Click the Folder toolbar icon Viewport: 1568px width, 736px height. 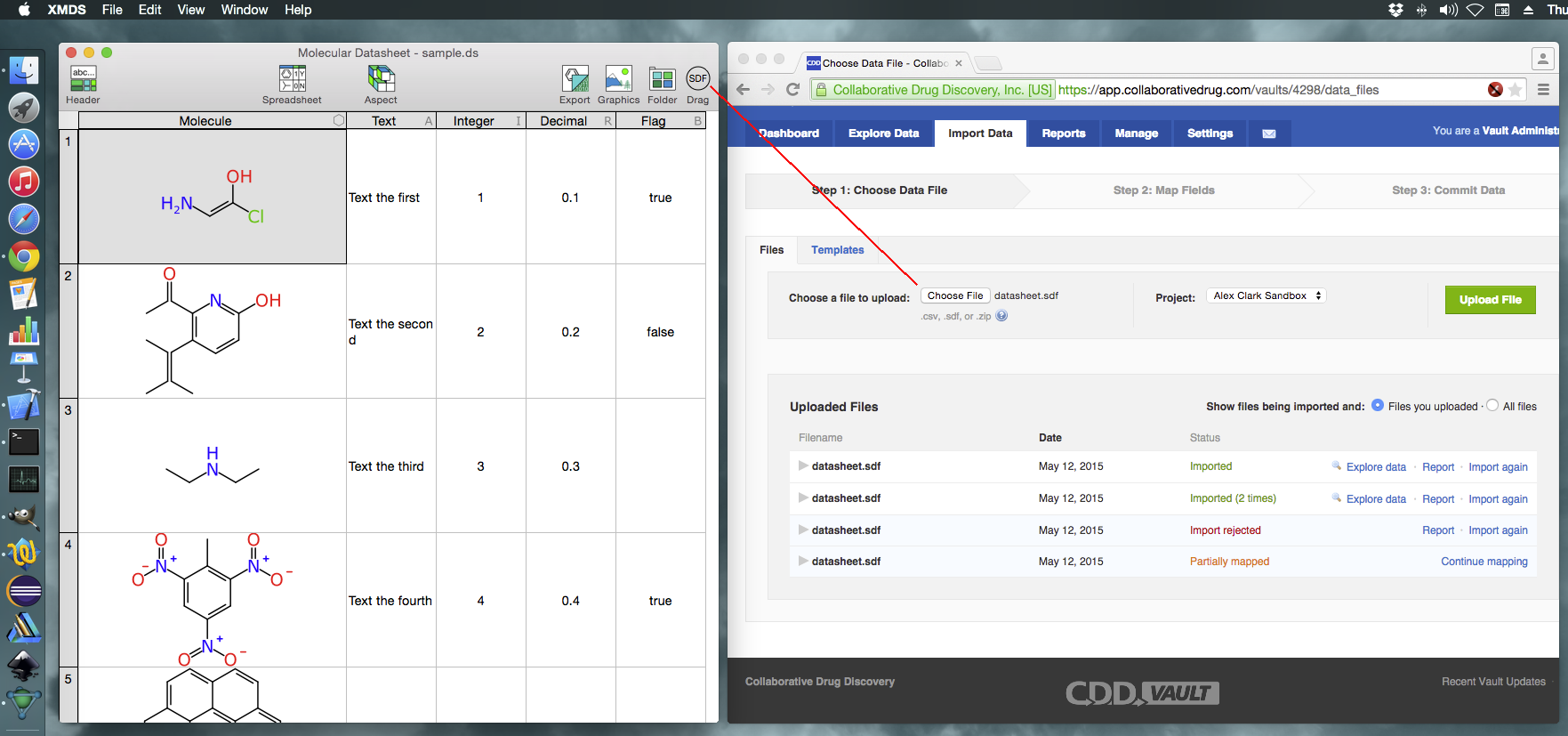pyautogui.click(x=662, y=80)
